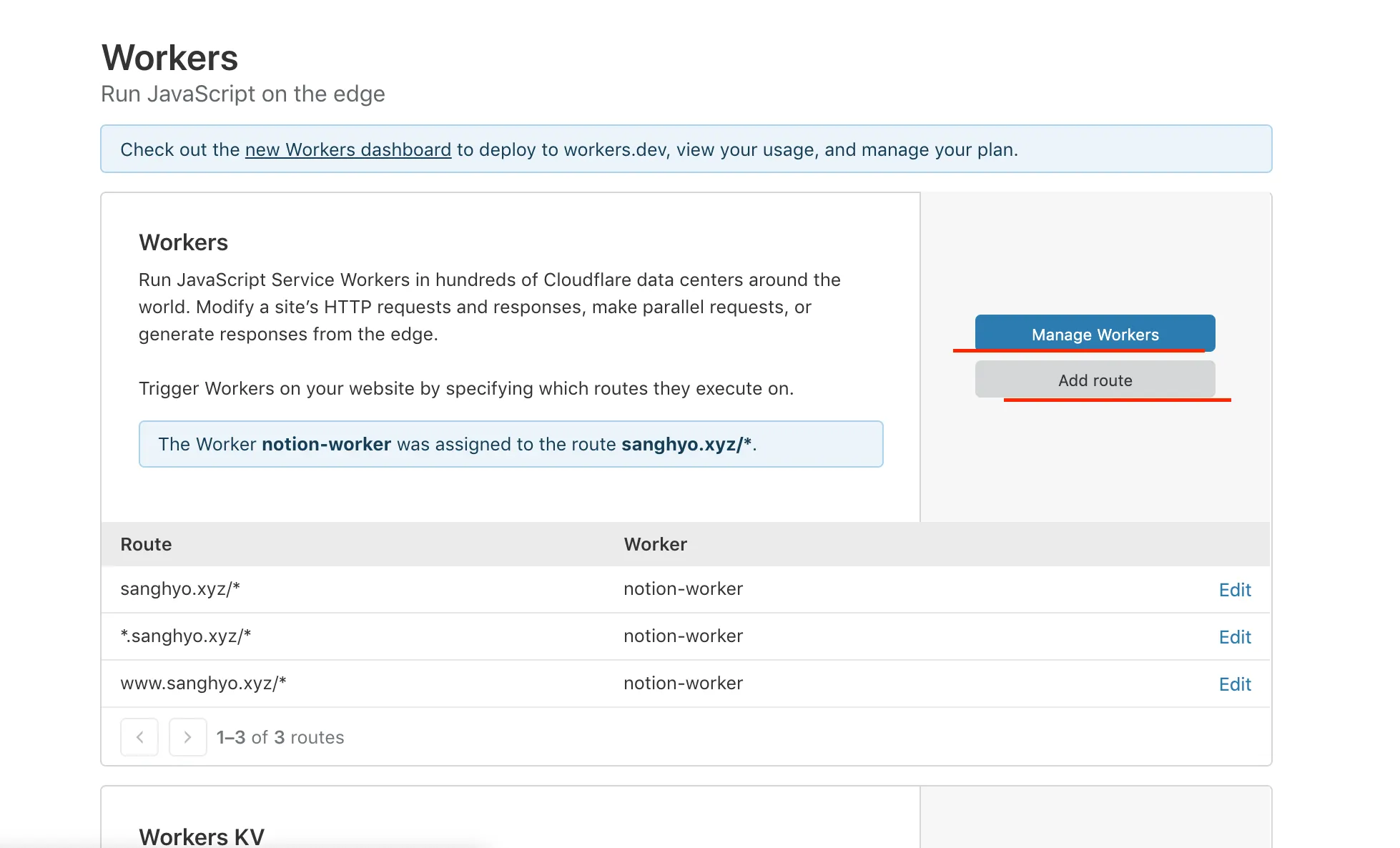Click the previous page arrow icon

[x=139, y=737]
